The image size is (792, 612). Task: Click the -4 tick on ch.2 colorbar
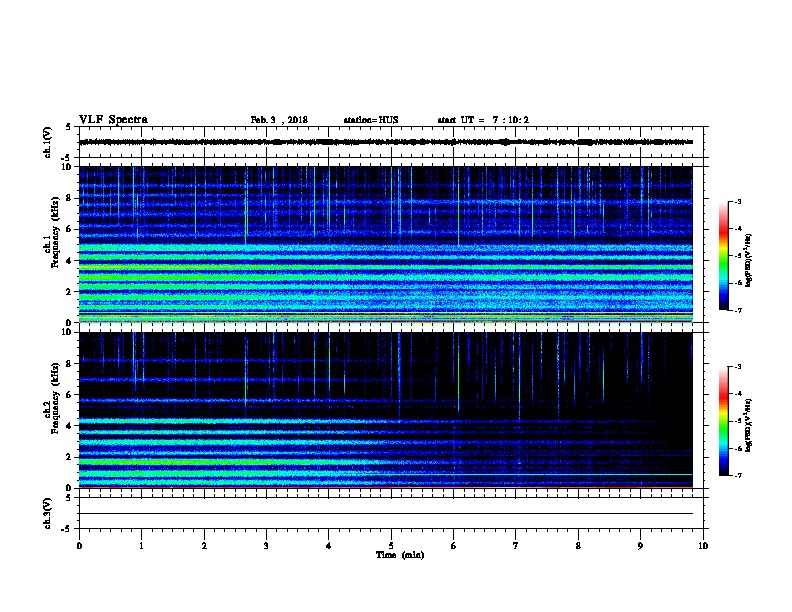click(737, 394)
